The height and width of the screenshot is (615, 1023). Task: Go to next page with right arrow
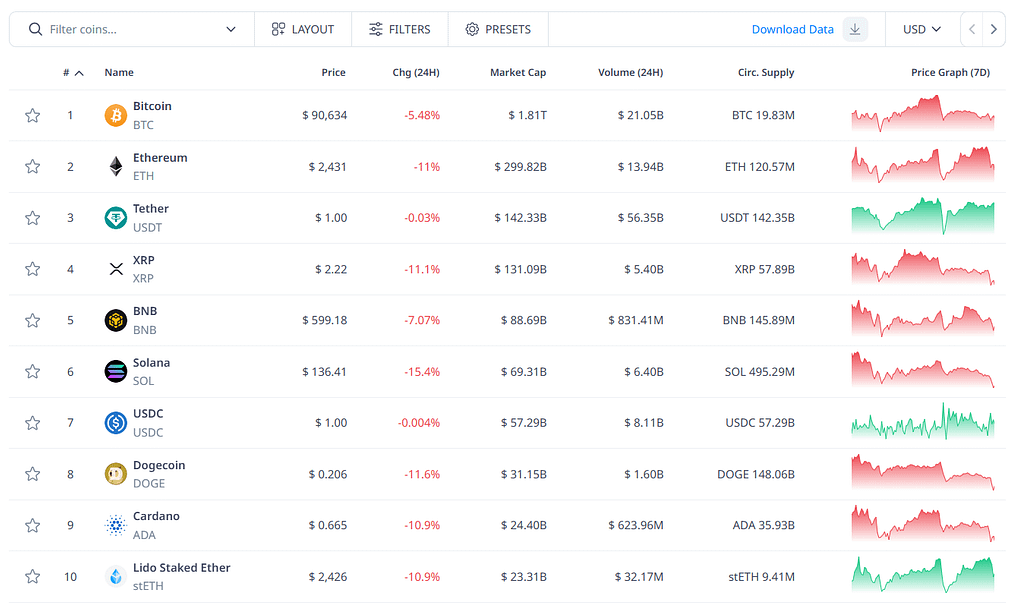(x=993, y=29)
